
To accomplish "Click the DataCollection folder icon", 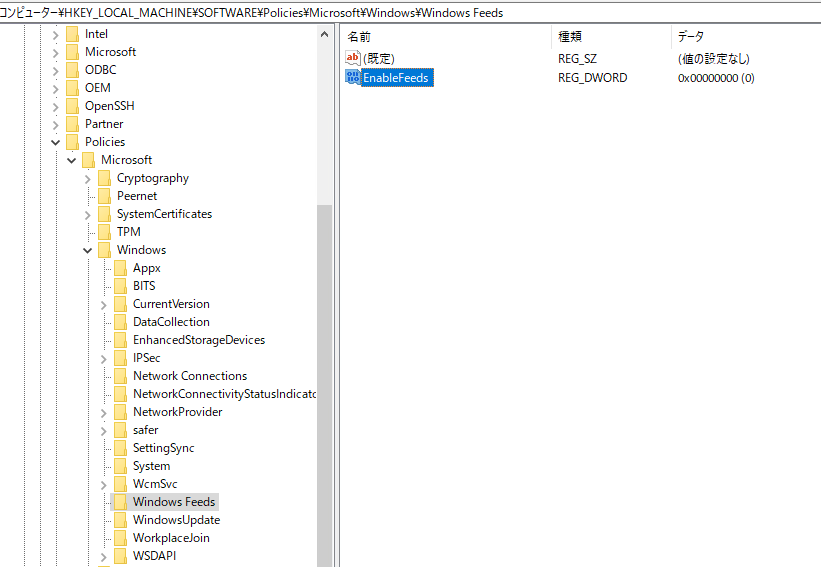I will click(x=120, y=322).
